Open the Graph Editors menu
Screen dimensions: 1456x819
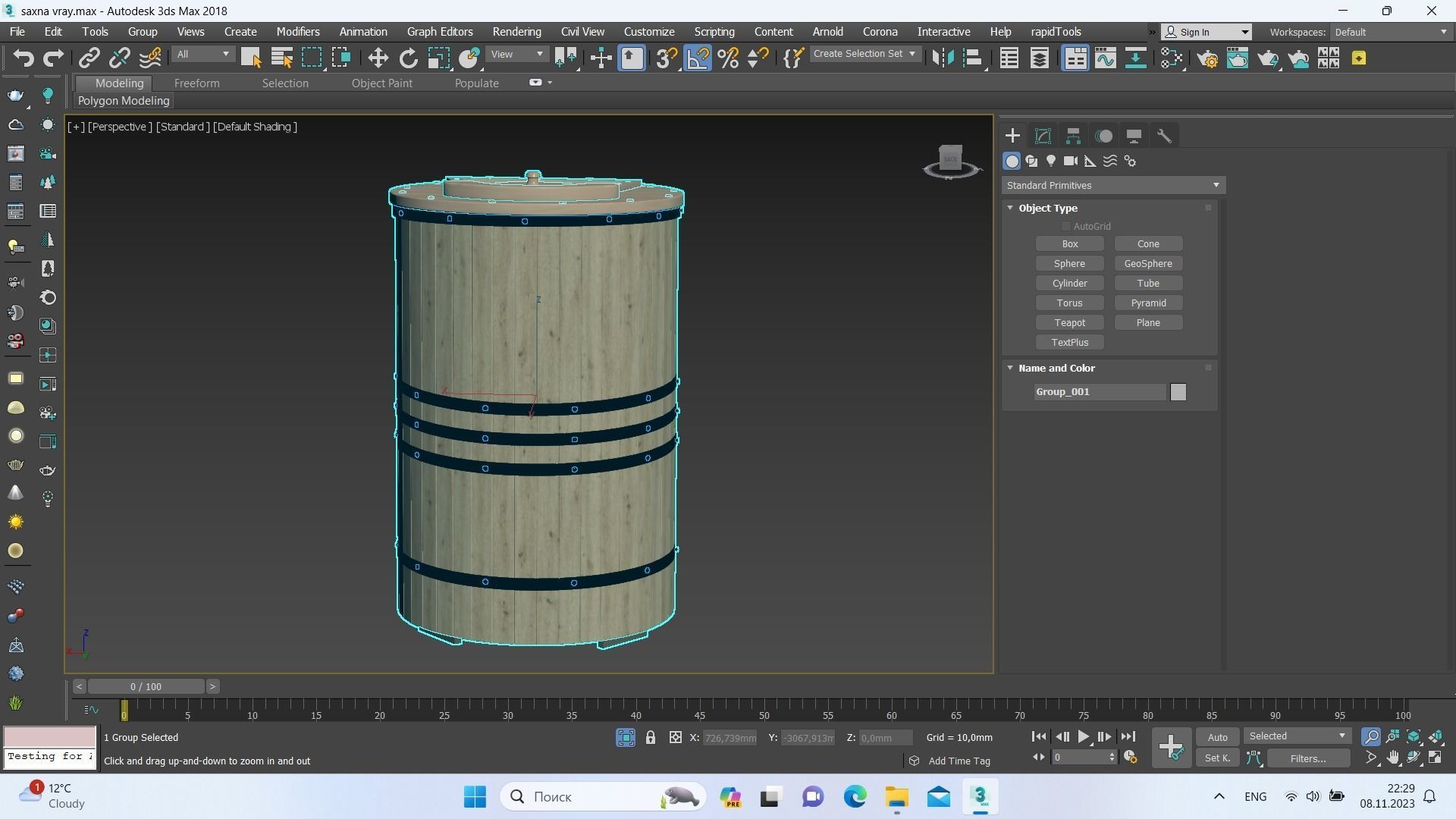(x=440, y=32)
